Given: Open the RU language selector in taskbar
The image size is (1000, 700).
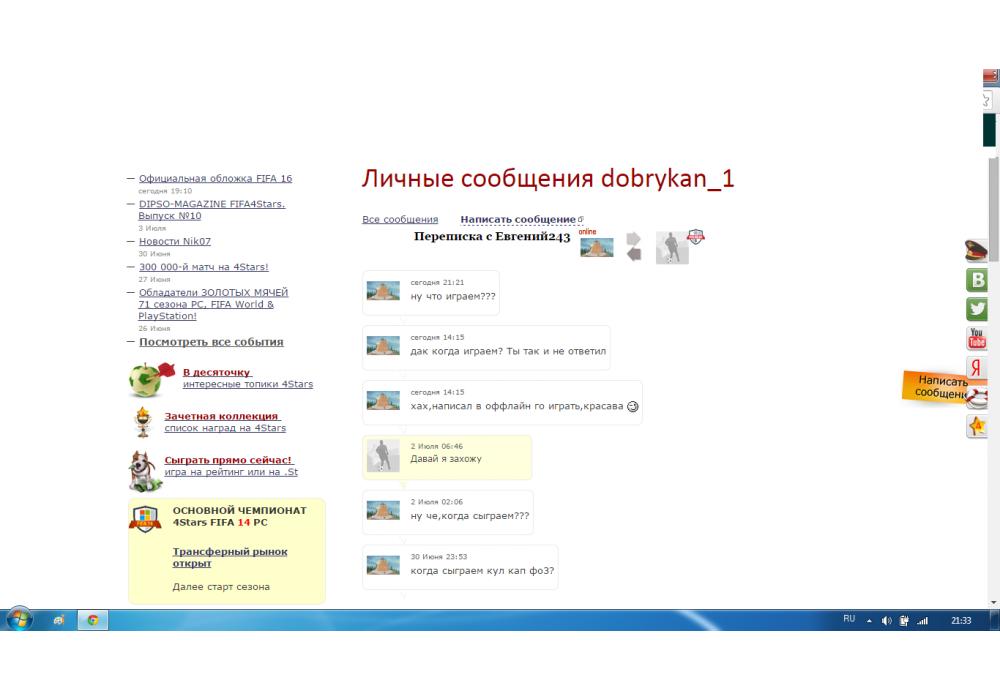Looking at the screenshot, I should [x=849, y=620].
